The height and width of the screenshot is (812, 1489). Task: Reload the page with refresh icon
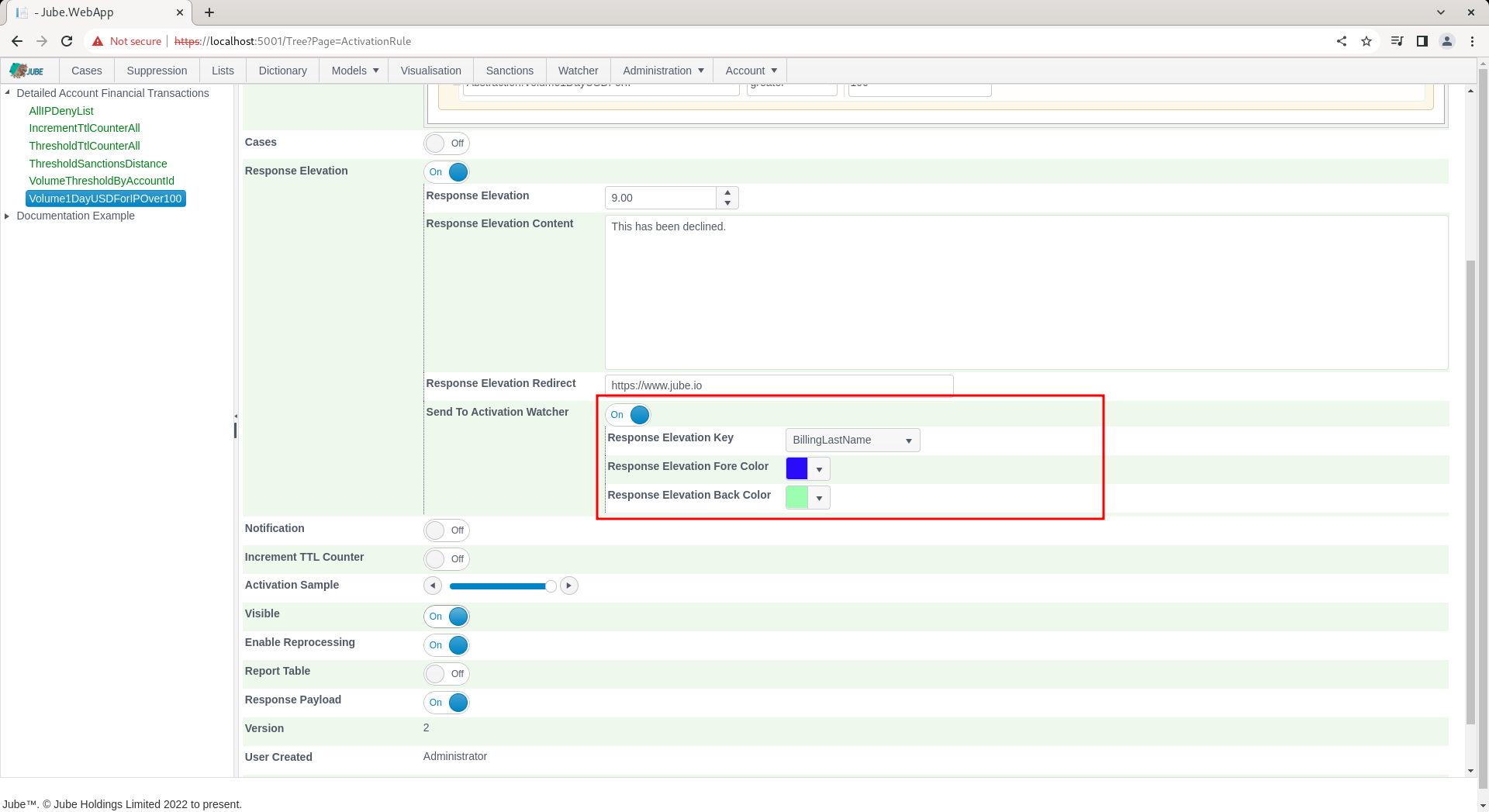coord(67,41)
